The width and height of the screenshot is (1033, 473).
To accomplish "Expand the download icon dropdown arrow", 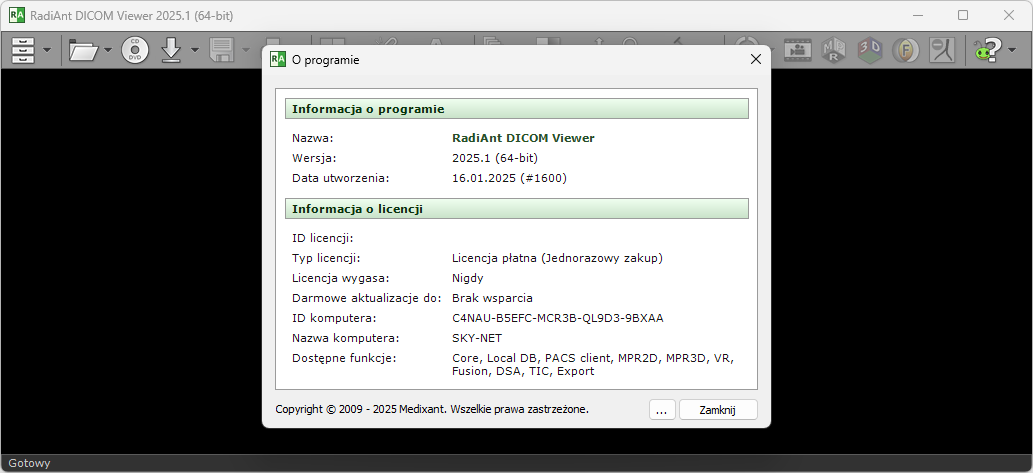I will [195, 50].
